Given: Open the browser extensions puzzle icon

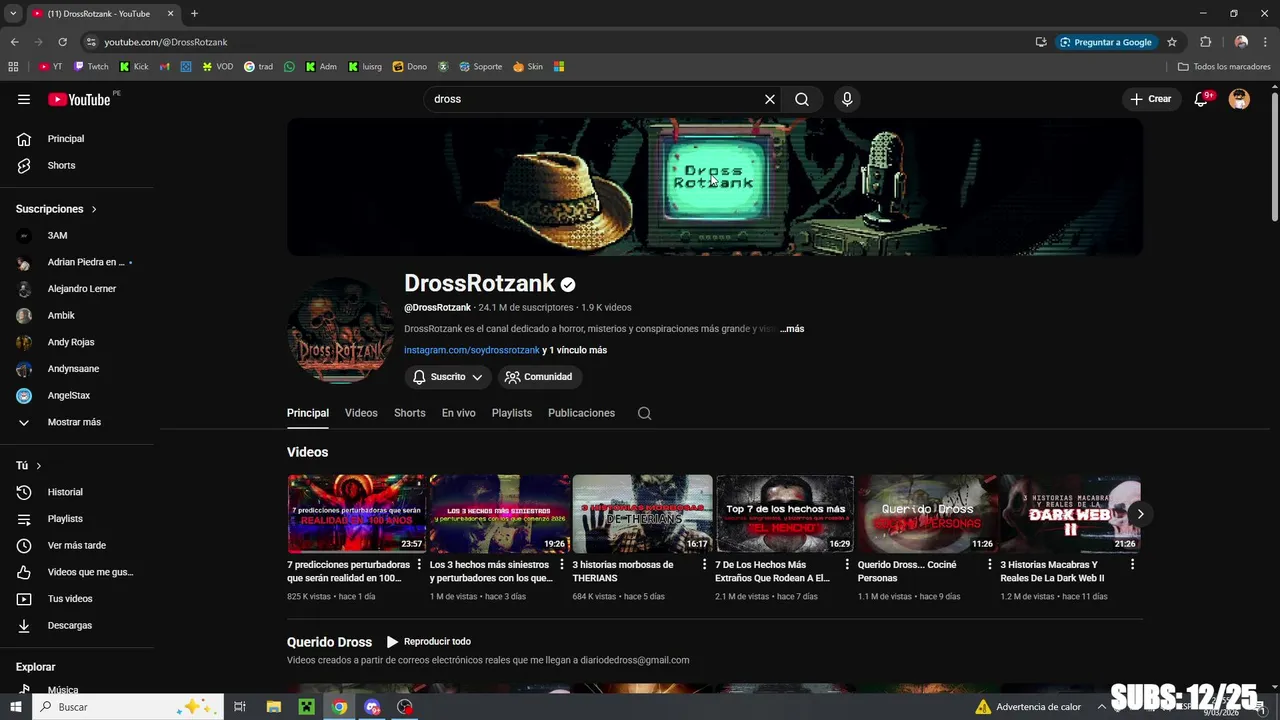Looking at the screenshot, I should click(x=1205, y=42).
